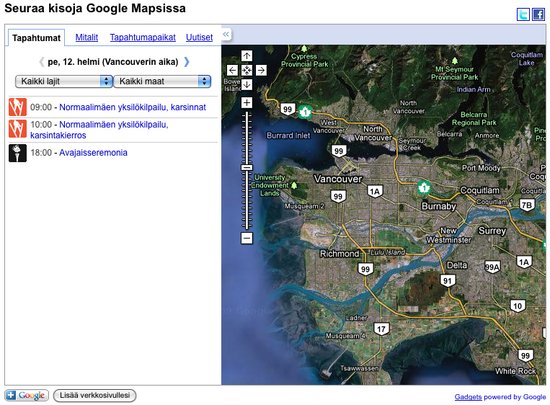Go to next day arrow
The width and height of the screenshot is (550, 405).
point(187,62)
